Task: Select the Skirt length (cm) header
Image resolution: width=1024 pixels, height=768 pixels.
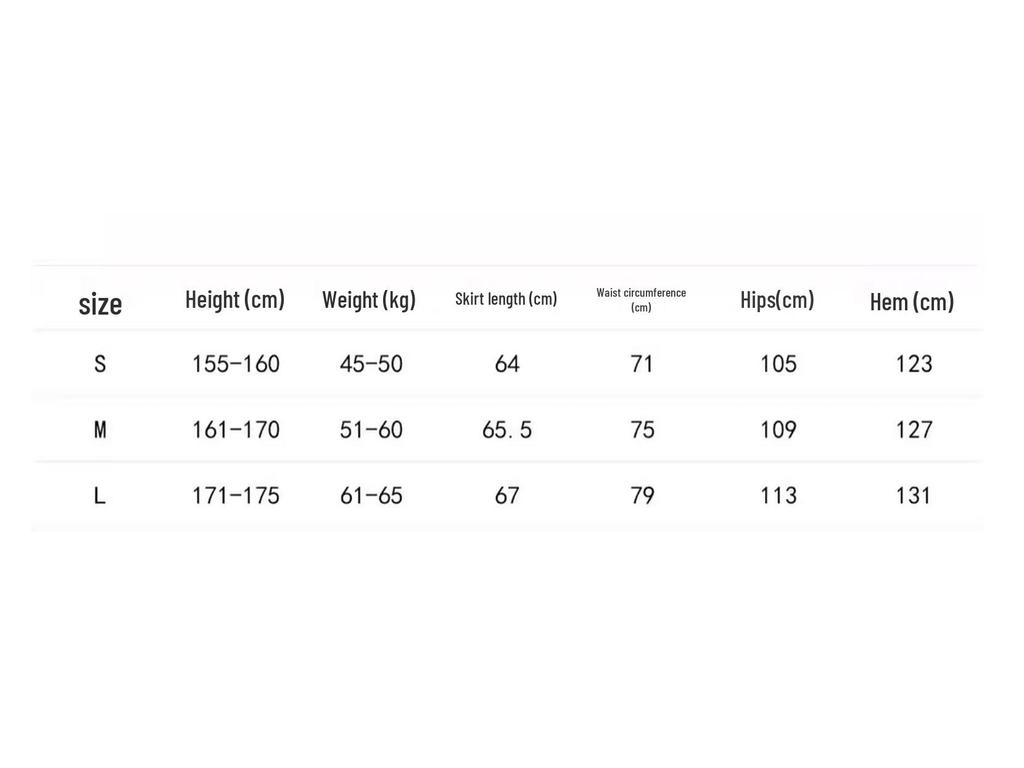Action: point(506,299)
